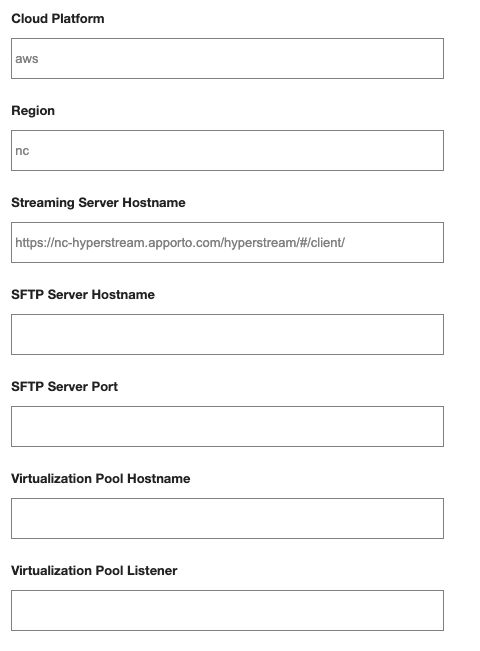Click the empty SFTP Server Hostname box
Viewport: 480px width, 651px height.
coord(227,335)
